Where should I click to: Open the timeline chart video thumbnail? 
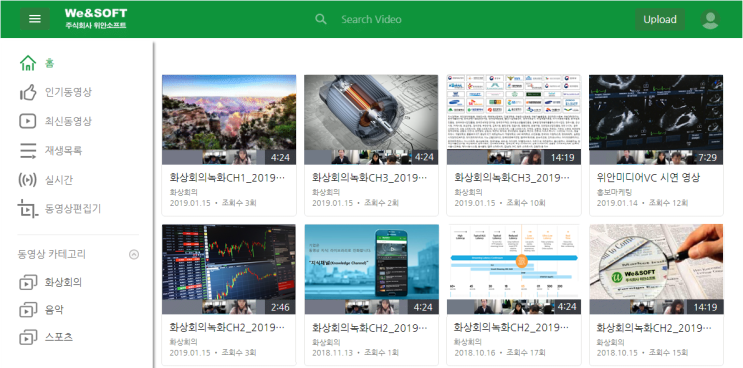pyautogui.click(x=514, y=269)
